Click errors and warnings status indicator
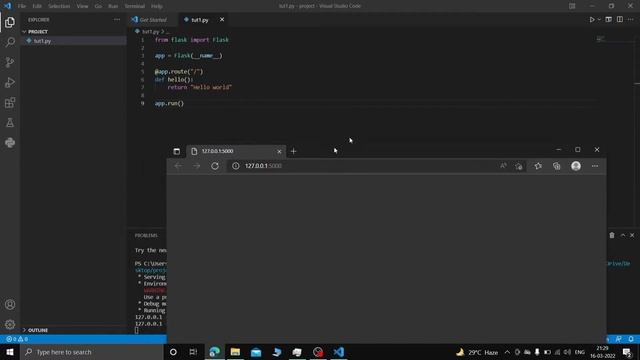 [17, 339]
